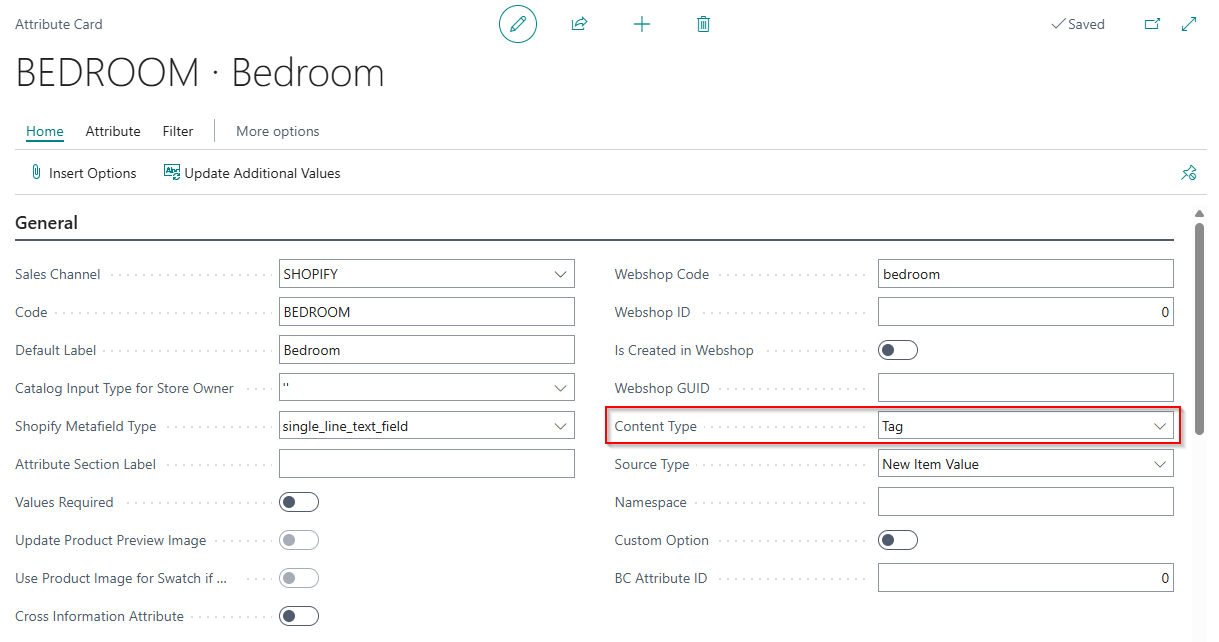Click the Webshop GUID field

point(1026,388)
